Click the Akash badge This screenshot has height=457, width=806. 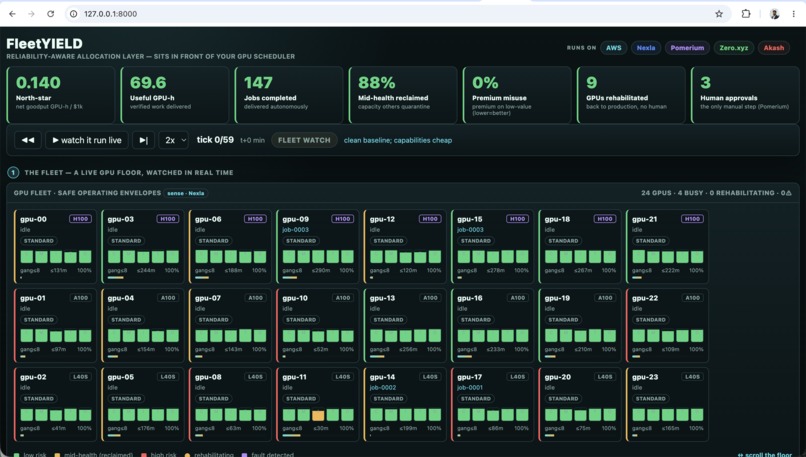point(774,48)
